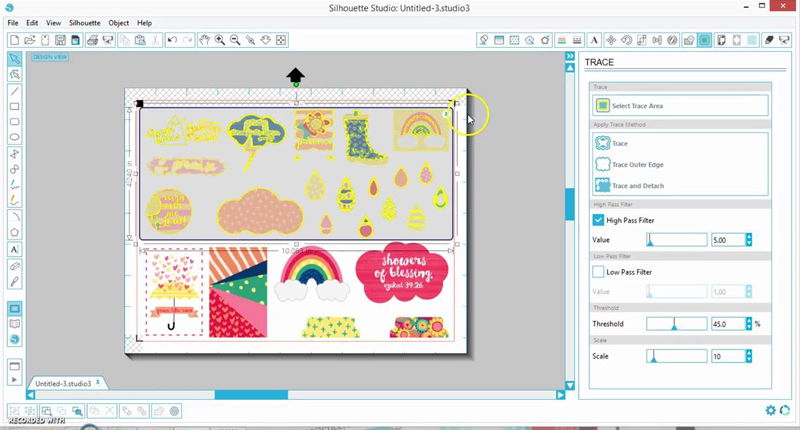The width and height of the screenshot is (800, 430).
Task: Click the vertical scrollbar down arrow
Action: [570, 386]
